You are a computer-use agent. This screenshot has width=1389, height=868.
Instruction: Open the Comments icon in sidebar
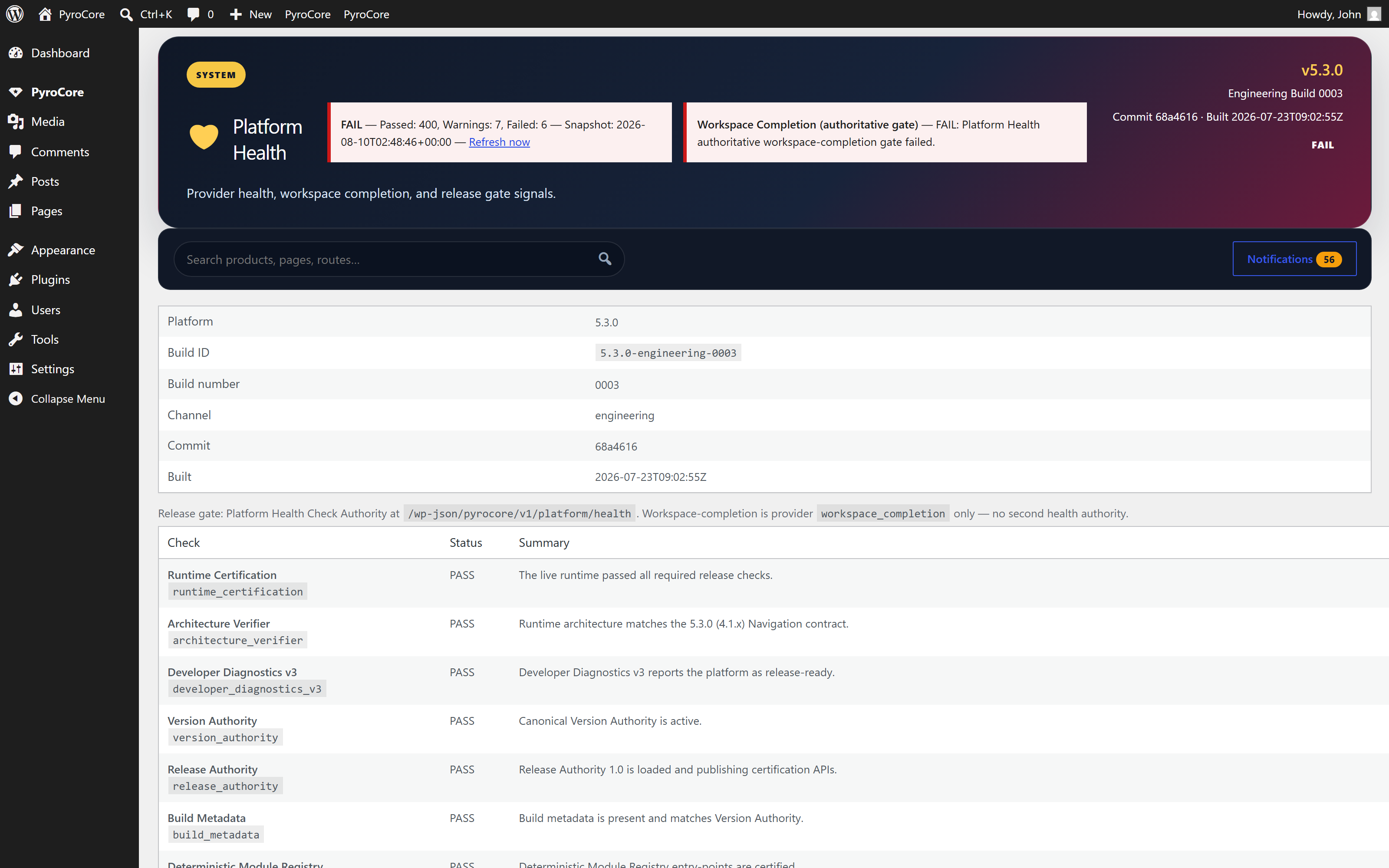click(16, 151)
